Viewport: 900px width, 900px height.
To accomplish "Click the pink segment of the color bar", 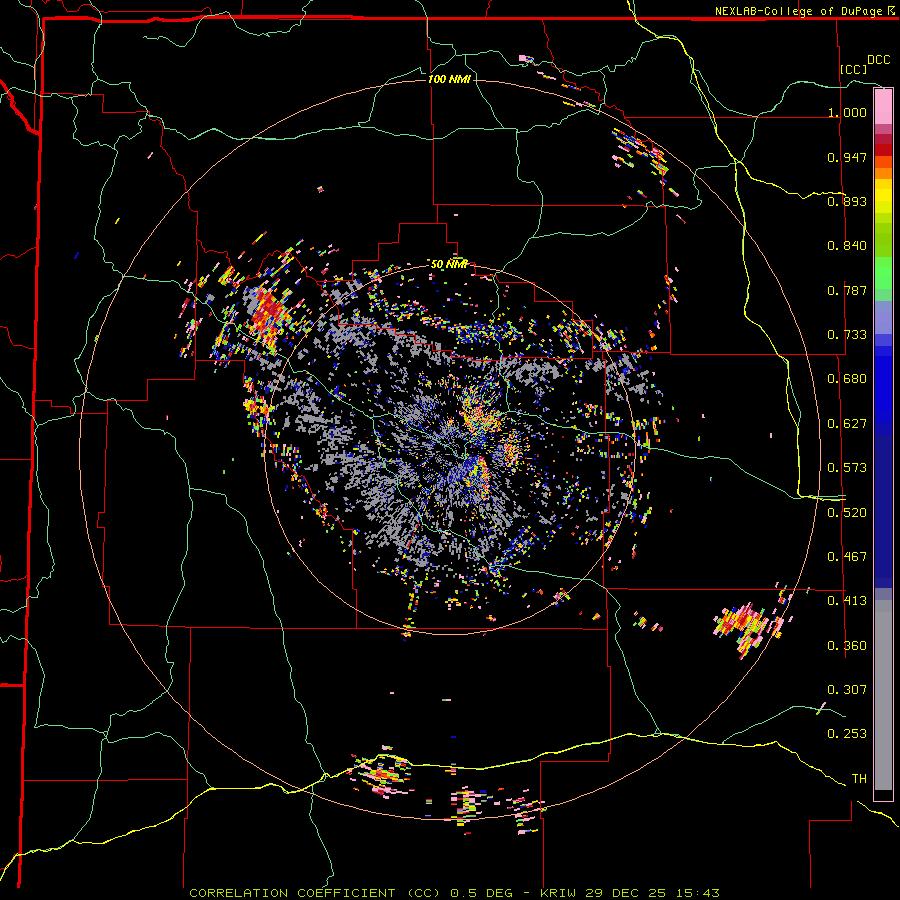I will (883, 106).
